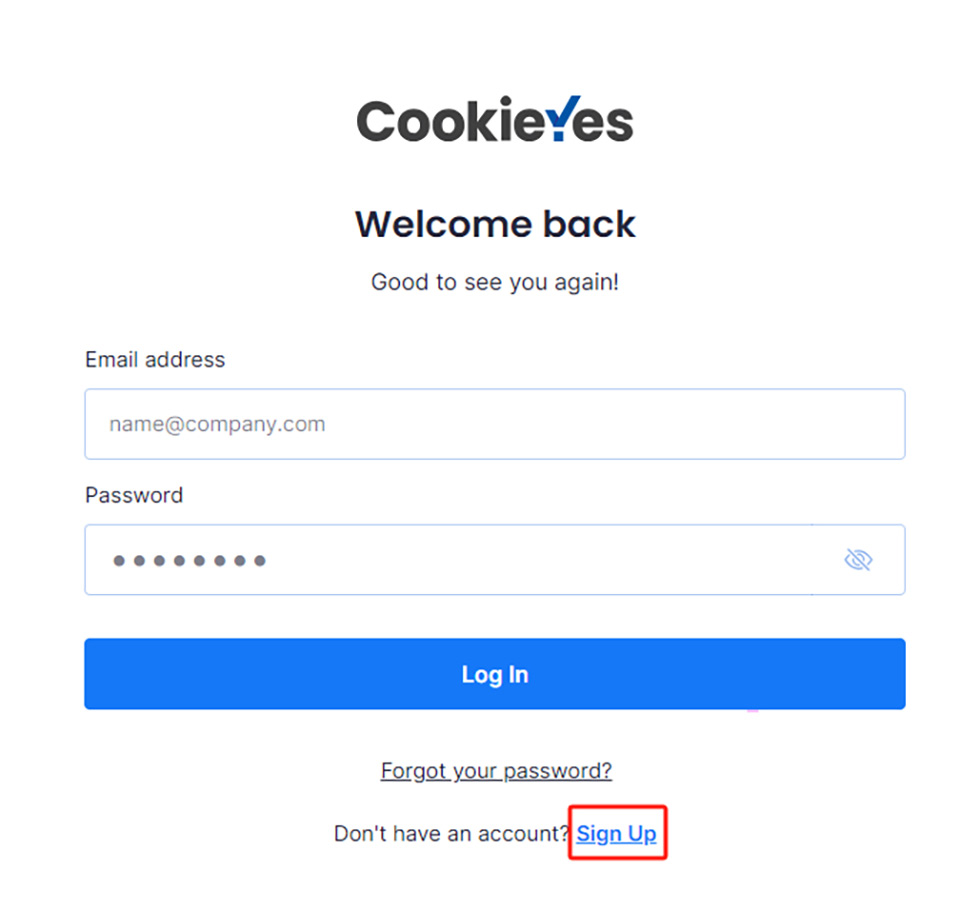Focus the Password input field

450,560
